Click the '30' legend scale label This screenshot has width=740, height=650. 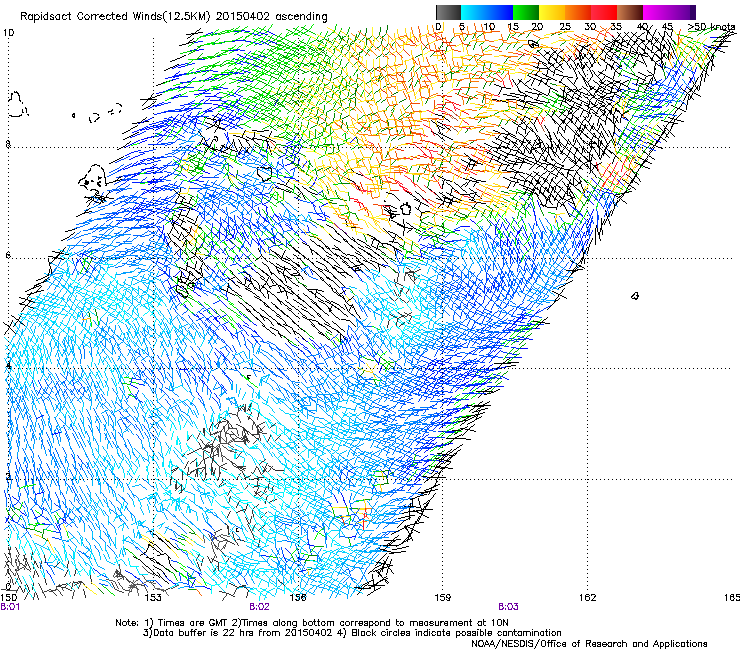click(590, 26)
